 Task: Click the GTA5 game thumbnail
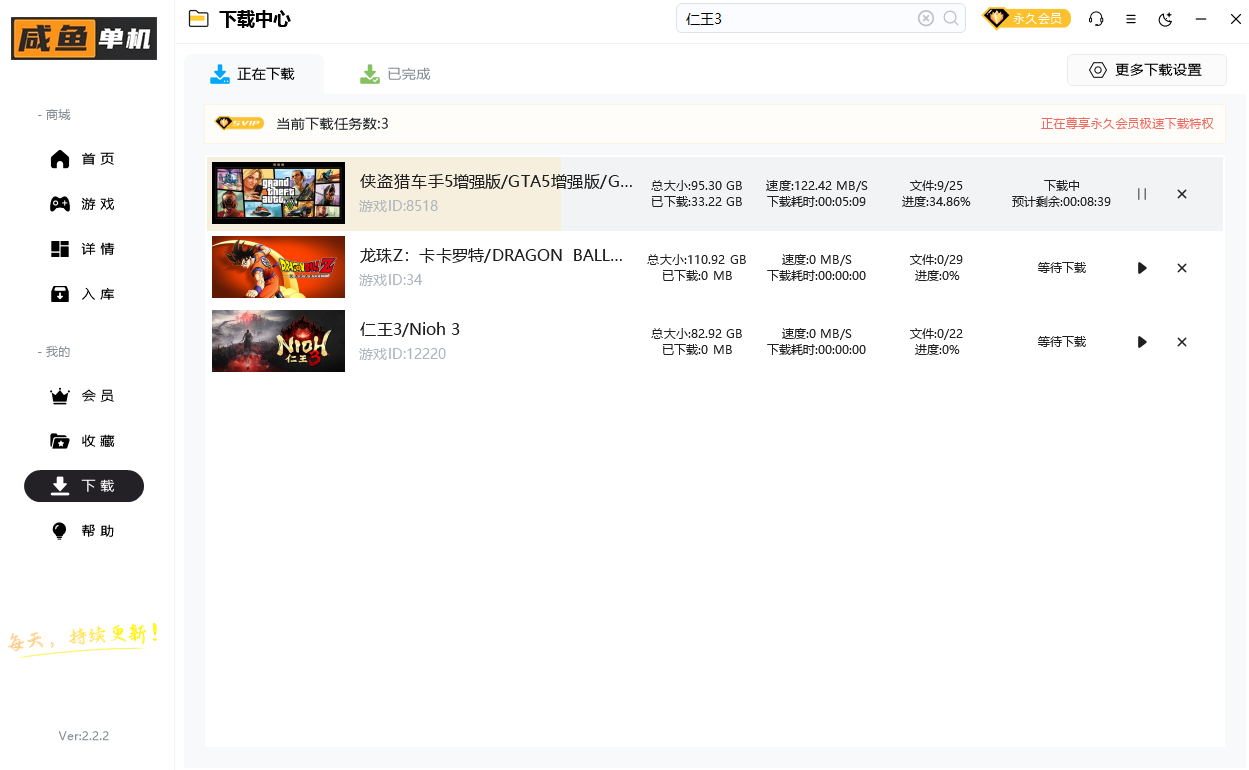278,193
